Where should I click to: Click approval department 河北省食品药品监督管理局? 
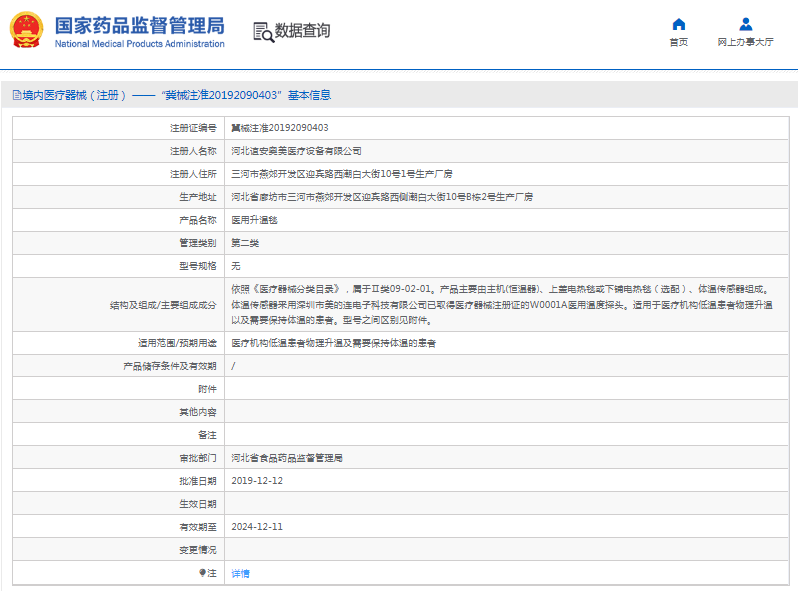tap(287, 458)
